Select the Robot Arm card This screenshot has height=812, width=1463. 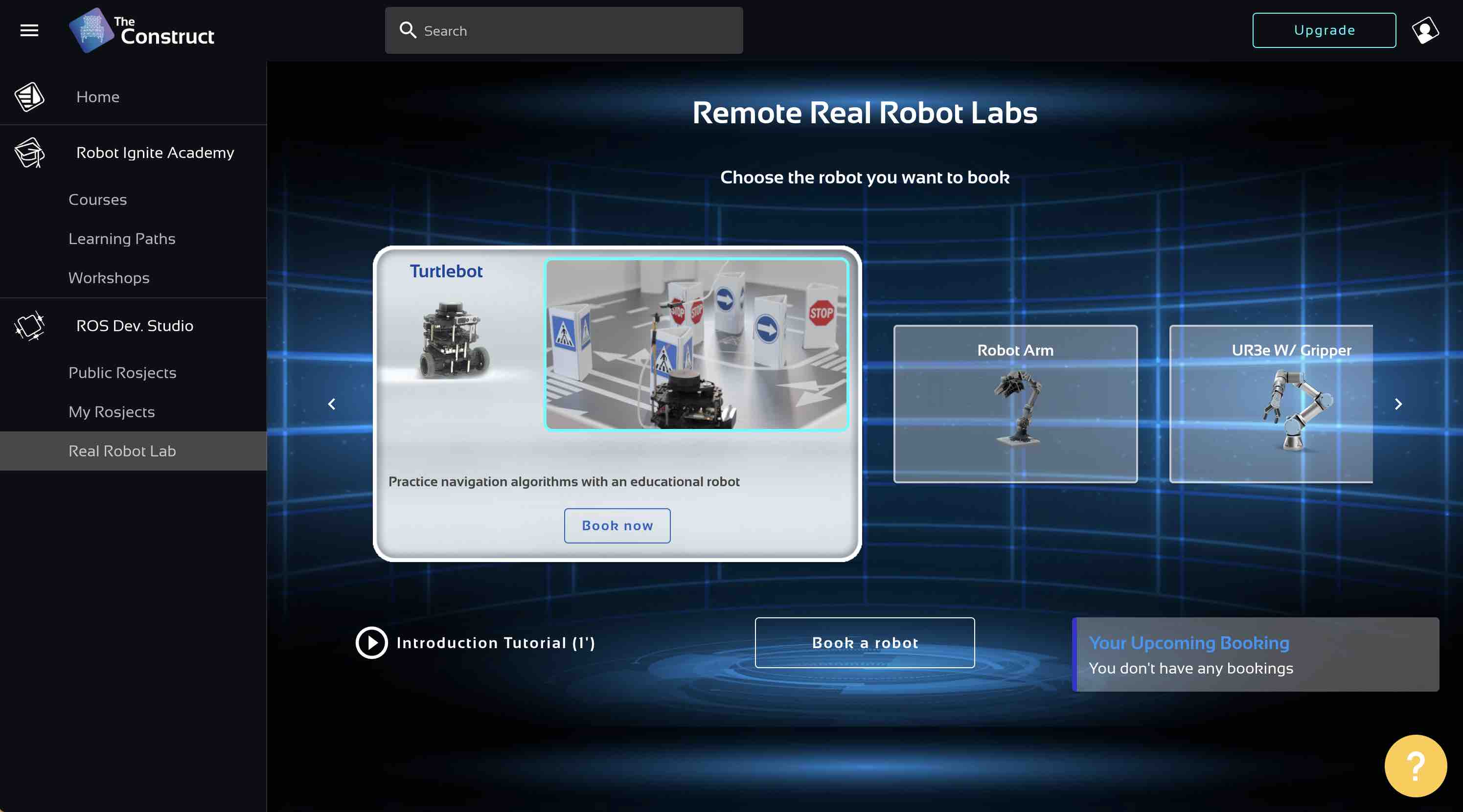click(x=1015, y=405)
